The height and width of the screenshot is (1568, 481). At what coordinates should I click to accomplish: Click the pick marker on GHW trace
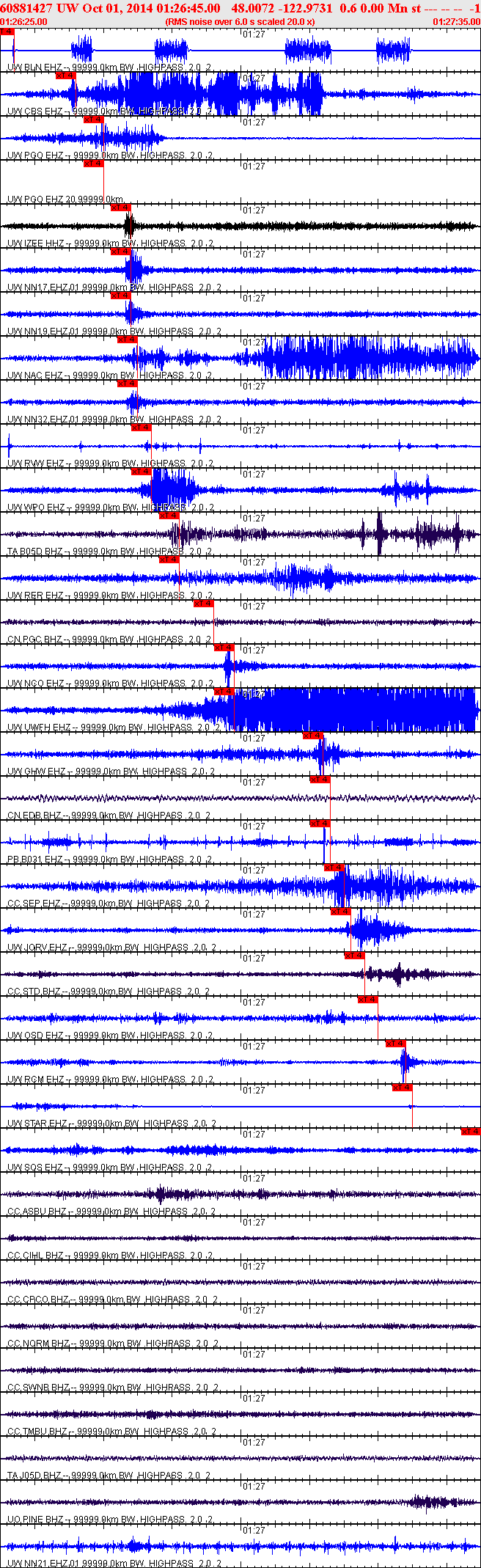(313, 736)
